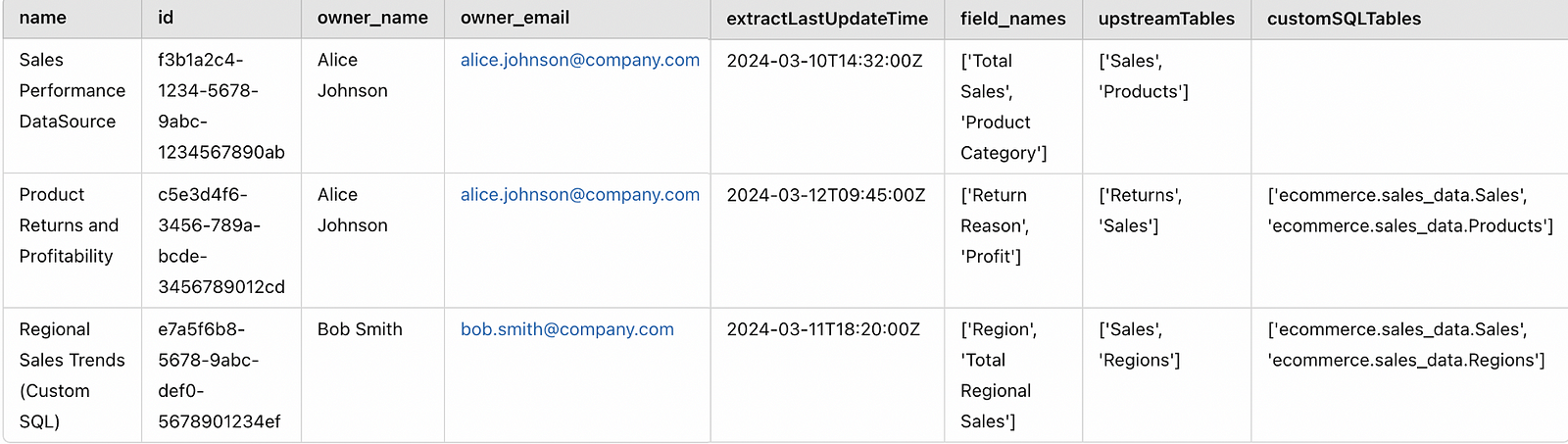
Task: Open Alice's email link in Product Returns row
Action: point(580,194)
